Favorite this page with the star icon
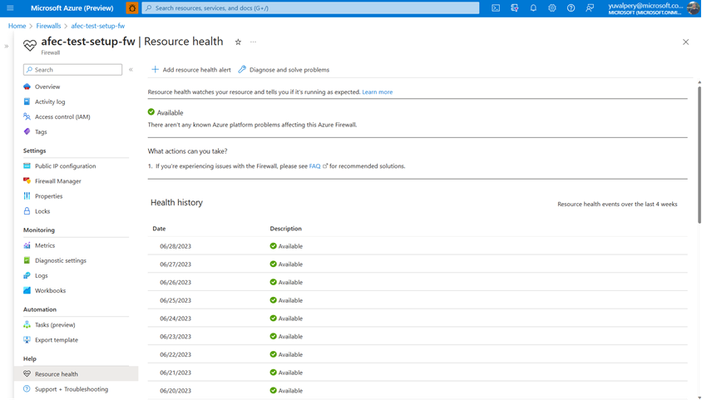This screenshot has width=702, height=400. [x=238, y=42]
